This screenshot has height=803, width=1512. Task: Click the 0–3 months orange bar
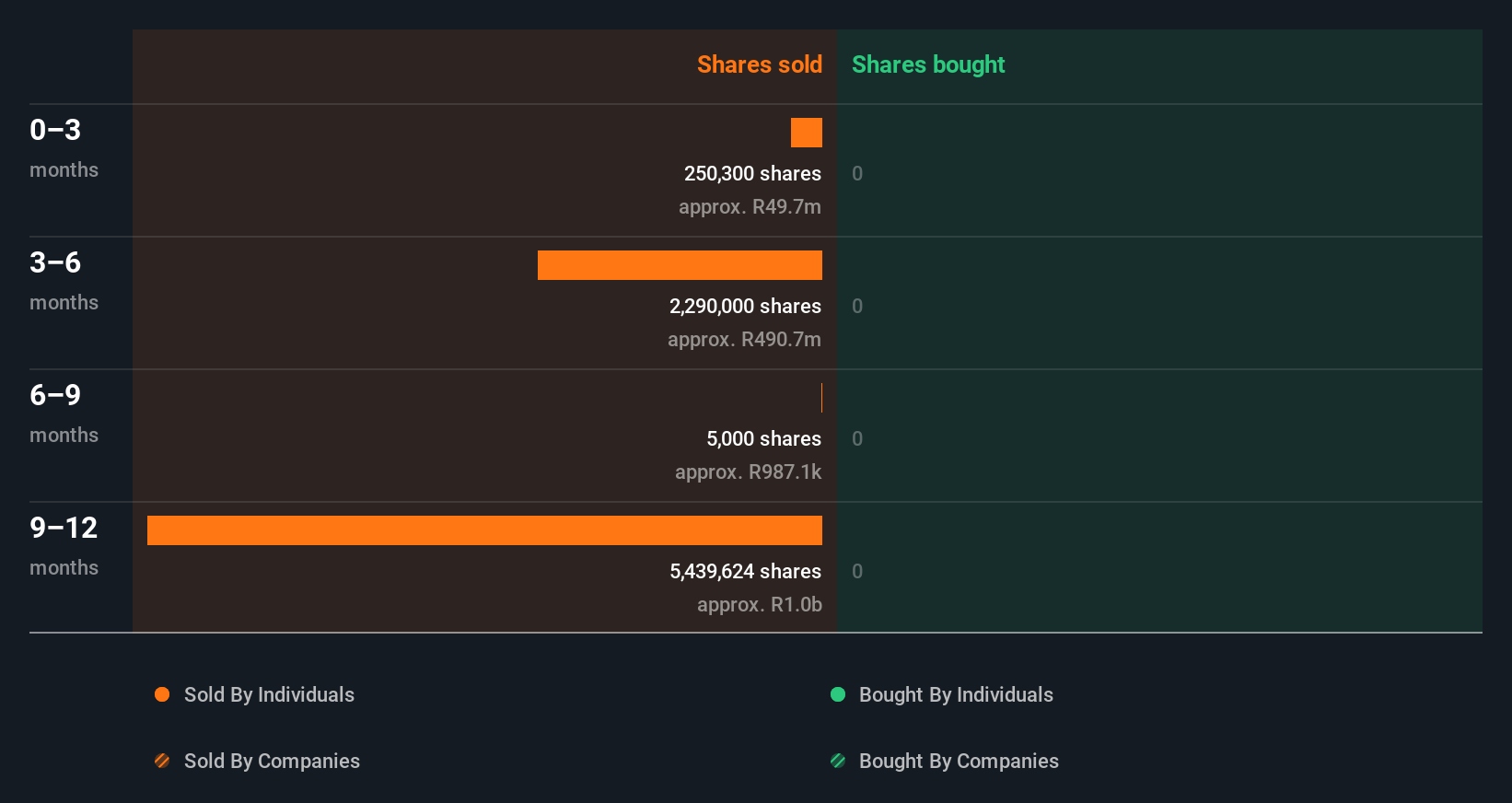coord(807,133)
